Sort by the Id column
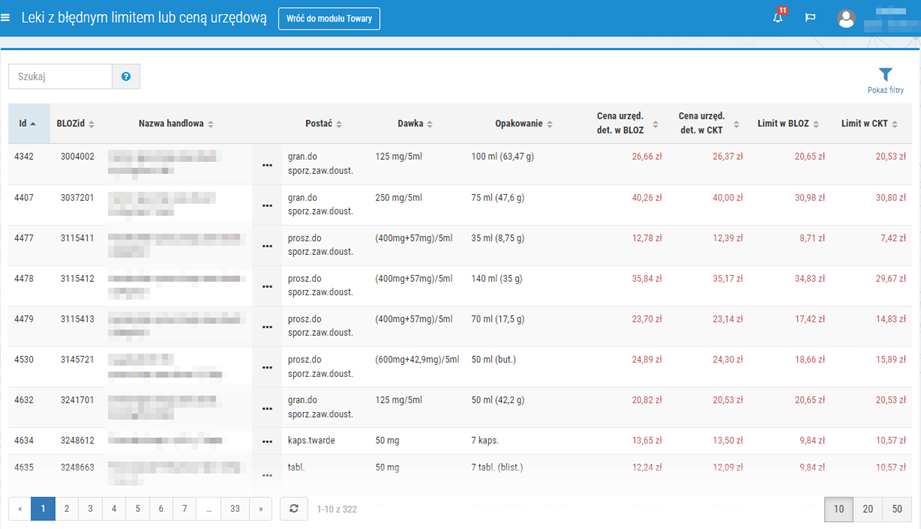 pyautogui.click(x=28, y=123)
